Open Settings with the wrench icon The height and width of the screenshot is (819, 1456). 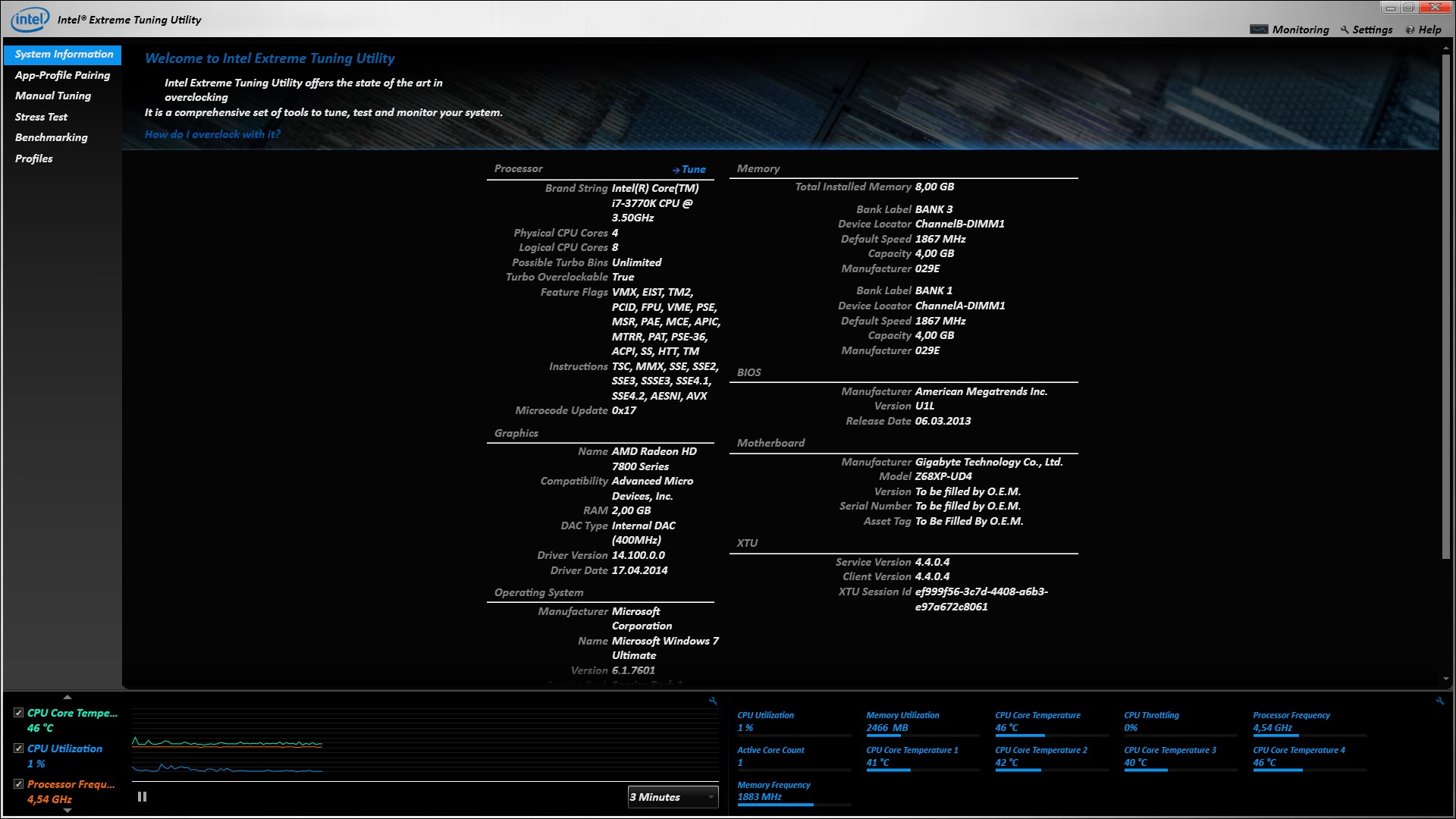(x=1345, y=30)
